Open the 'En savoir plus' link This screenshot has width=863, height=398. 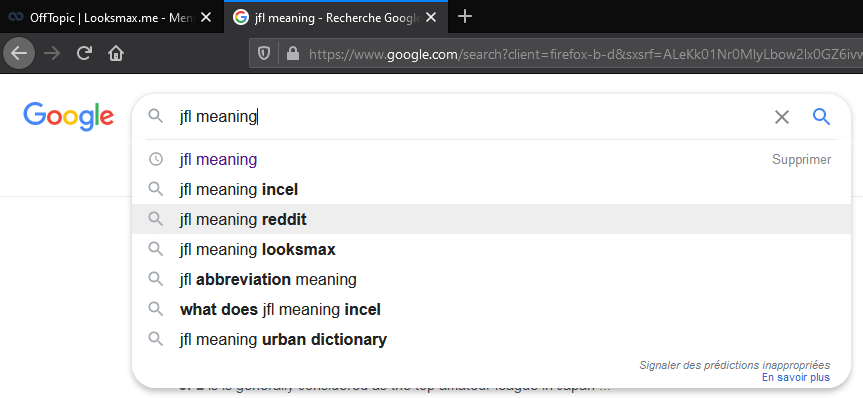coord(796,378)
